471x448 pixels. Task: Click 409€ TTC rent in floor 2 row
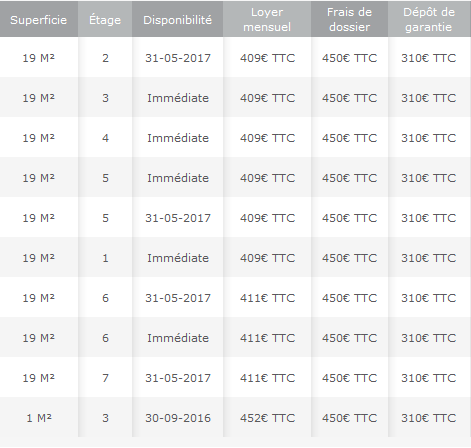point(267,58)
